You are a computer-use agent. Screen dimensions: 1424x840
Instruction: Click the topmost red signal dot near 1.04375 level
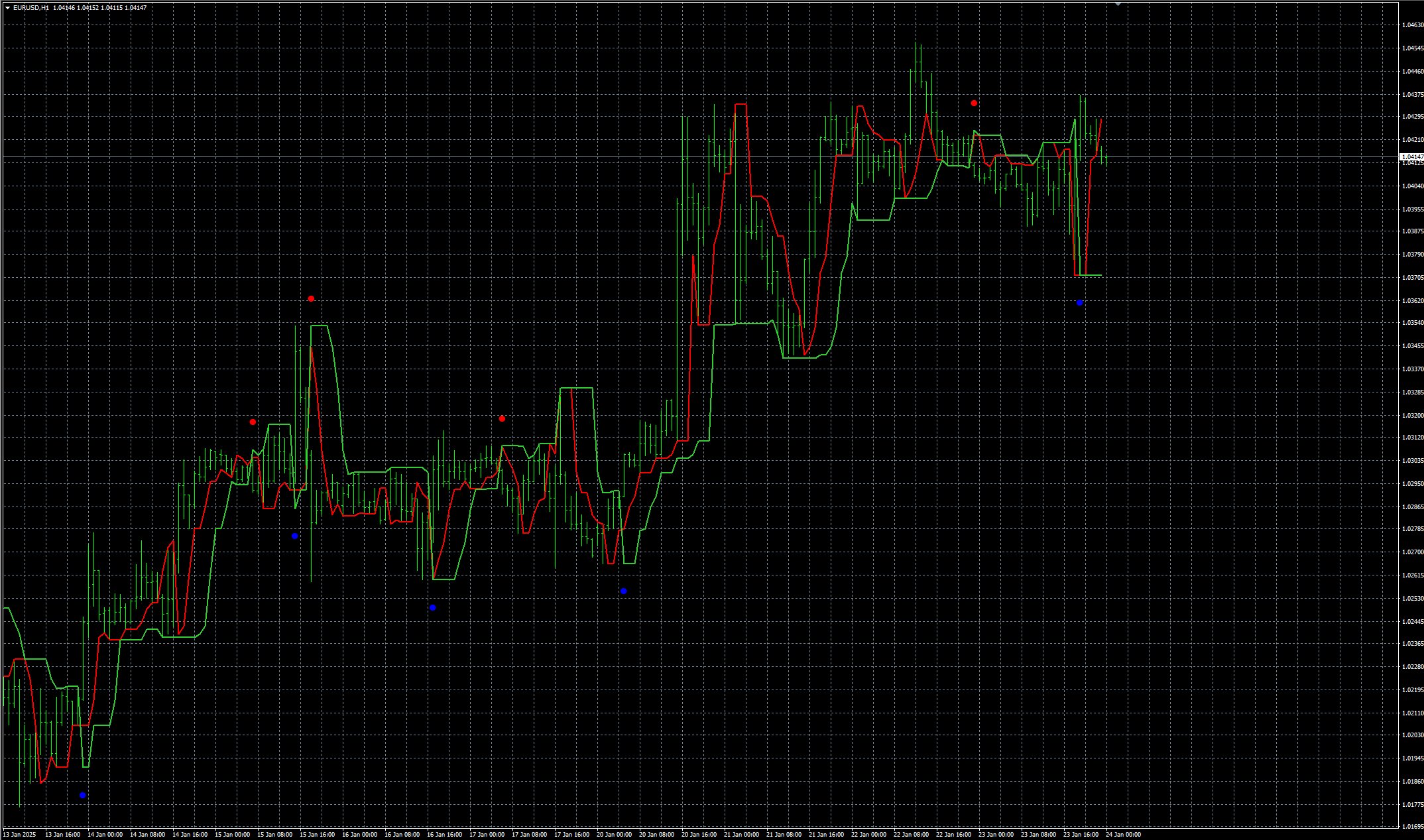click(x=974, y=103)
